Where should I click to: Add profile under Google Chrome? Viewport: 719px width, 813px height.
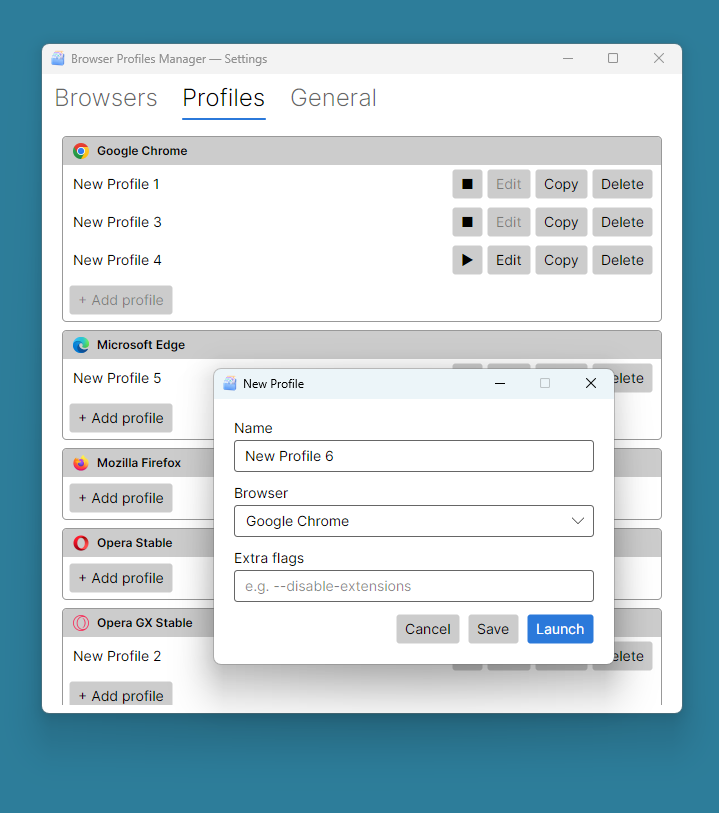121,300
